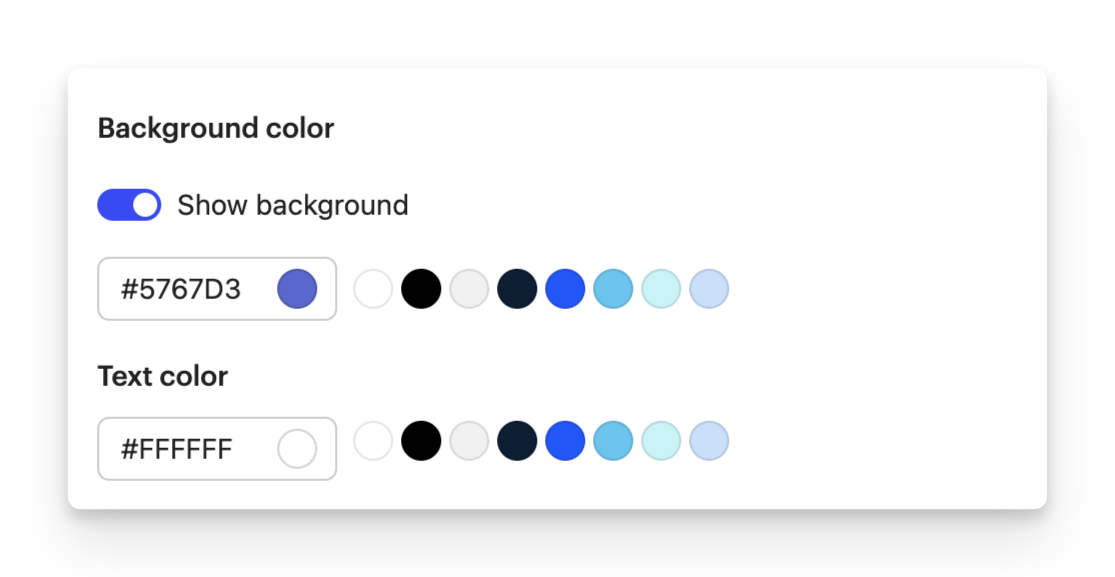Select white swatch for background color
1115x577 pixels.
pyautogui.click(x=373, y=289)
